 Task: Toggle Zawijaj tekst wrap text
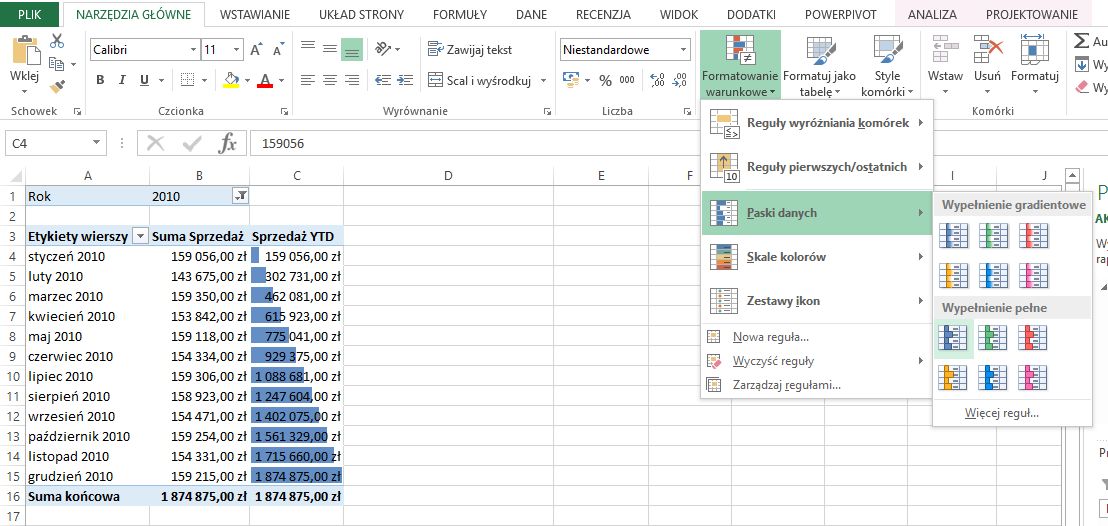point(469,49)
